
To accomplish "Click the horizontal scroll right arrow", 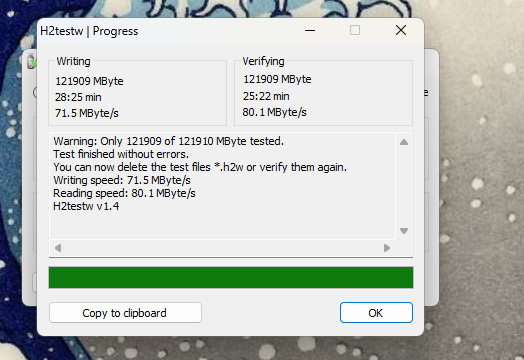I will tap(387, 248).
